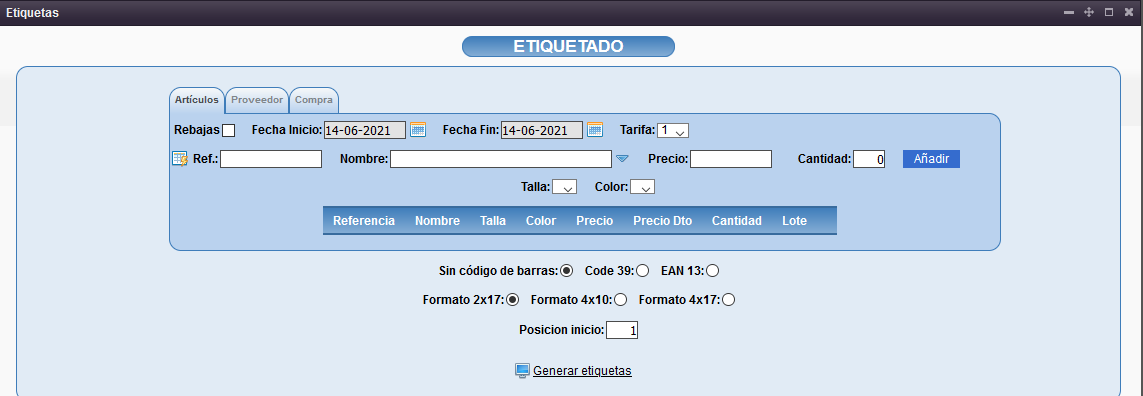The height and width of the screenshot is (396, 1143).
Task: Click the Fecha Fin date field
Action: click(x=542, y=131)
